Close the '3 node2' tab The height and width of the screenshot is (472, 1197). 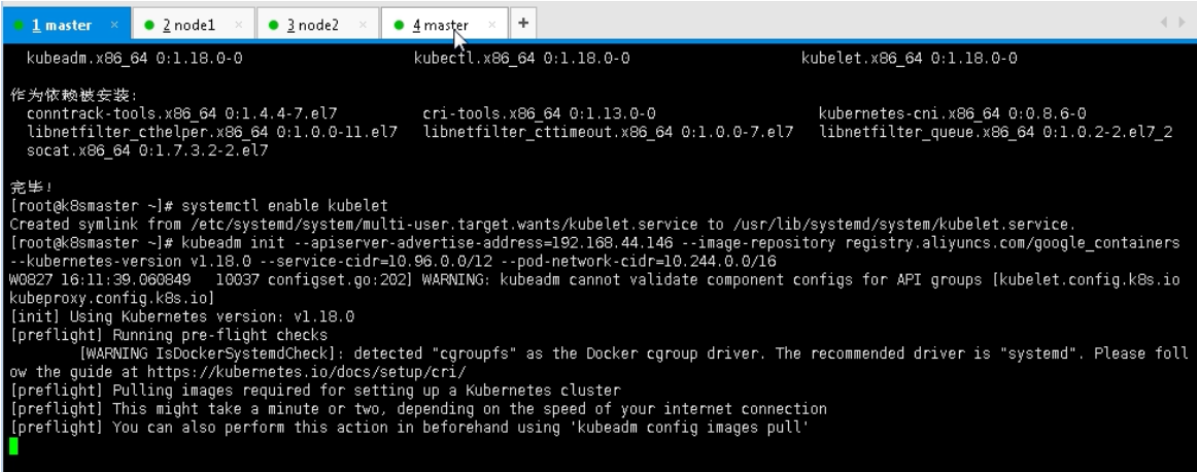tap(363, 25)
